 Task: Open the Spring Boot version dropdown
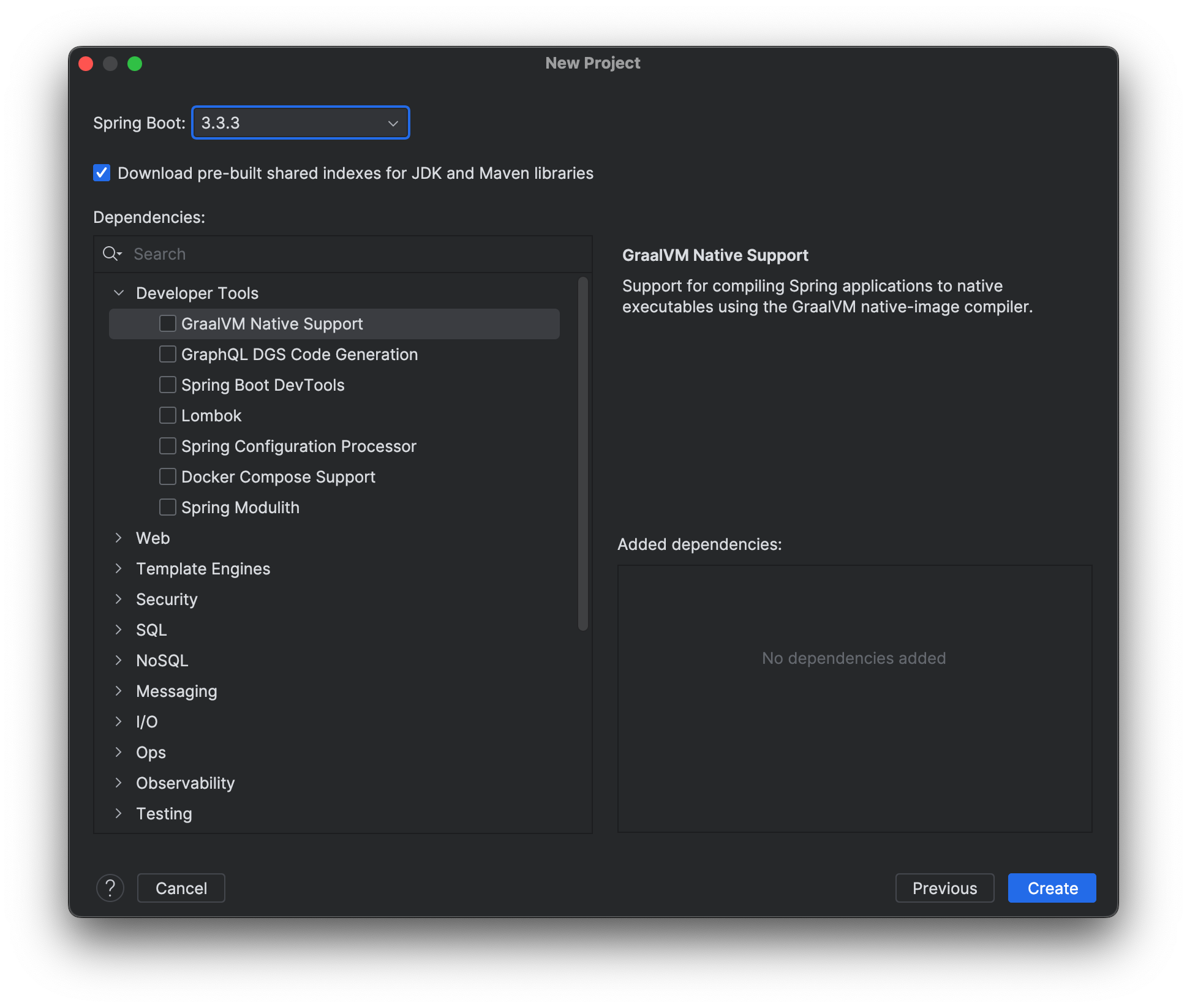tap(393, 122)
